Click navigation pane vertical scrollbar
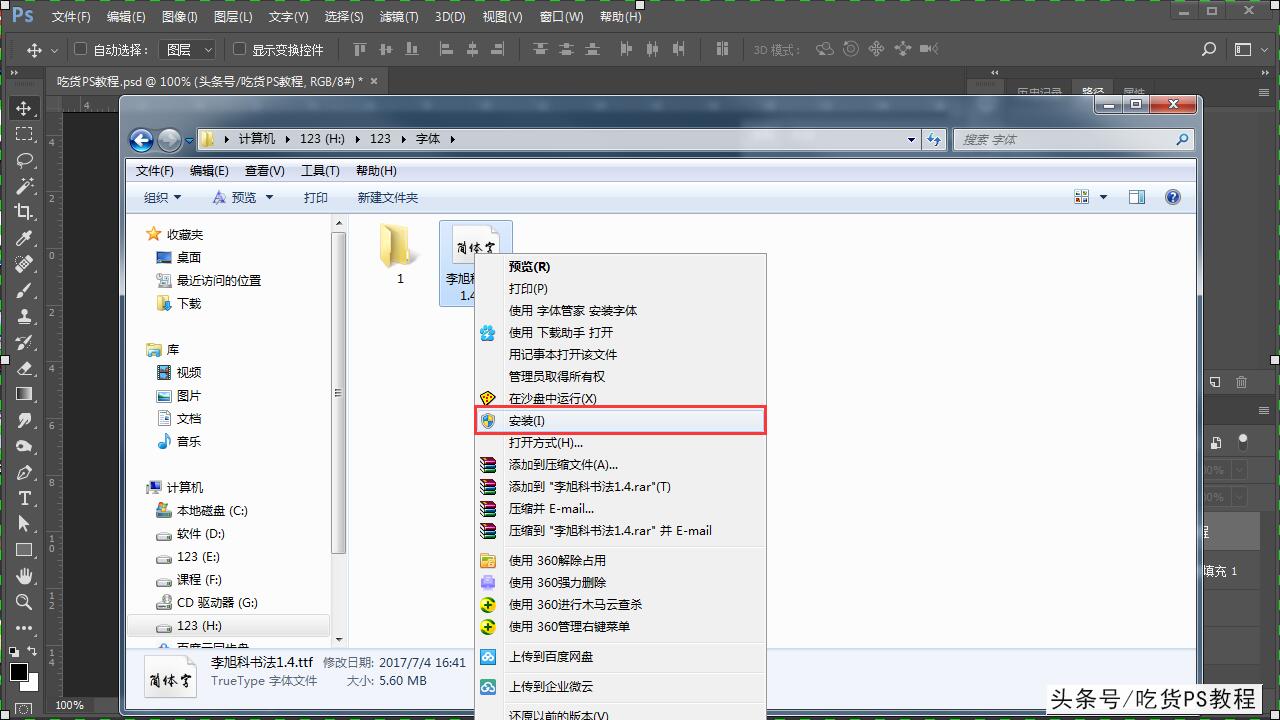 (339, 393)
